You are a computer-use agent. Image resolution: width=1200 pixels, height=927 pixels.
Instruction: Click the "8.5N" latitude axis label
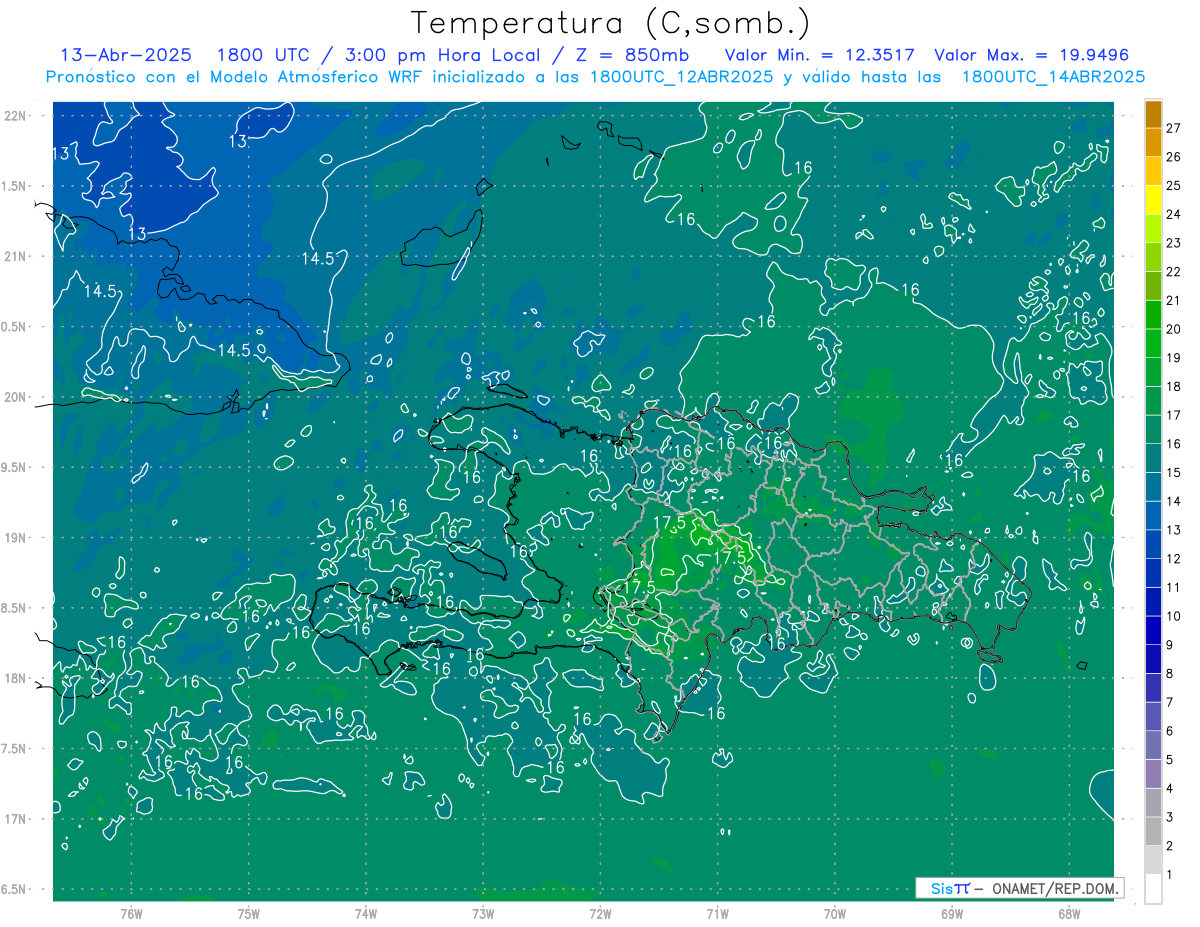(x=15, y=608)
